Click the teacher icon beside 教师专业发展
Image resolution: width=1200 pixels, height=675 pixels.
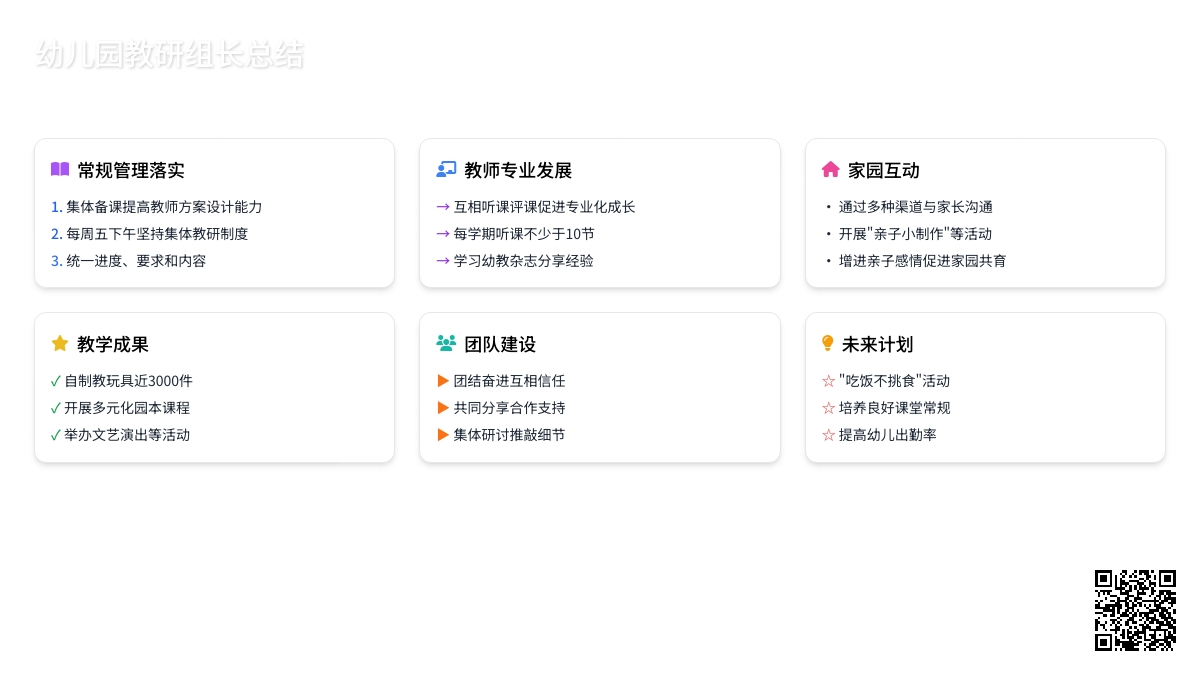[x=446, y=170]
